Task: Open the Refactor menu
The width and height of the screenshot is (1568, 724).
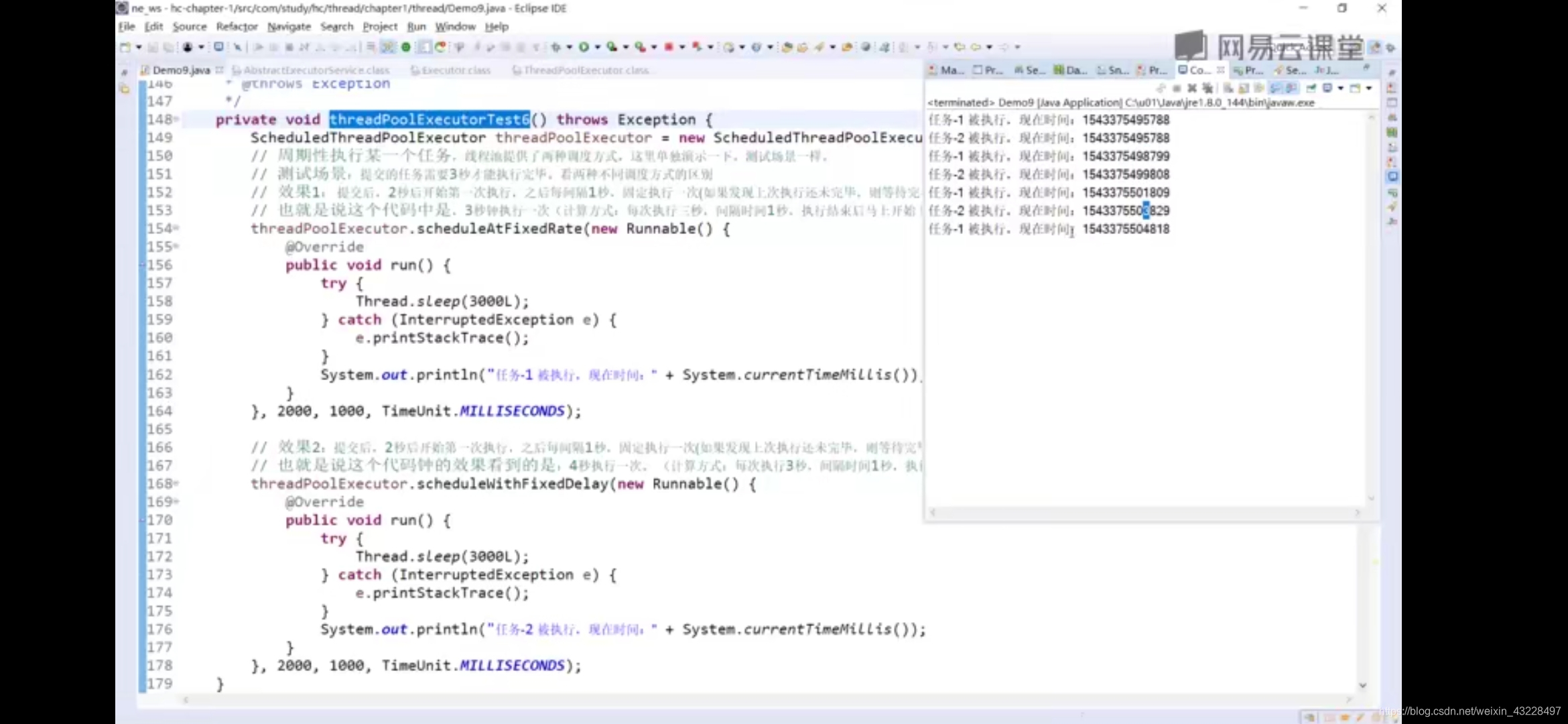Action: pyautogui.click(x=237, y=27)
